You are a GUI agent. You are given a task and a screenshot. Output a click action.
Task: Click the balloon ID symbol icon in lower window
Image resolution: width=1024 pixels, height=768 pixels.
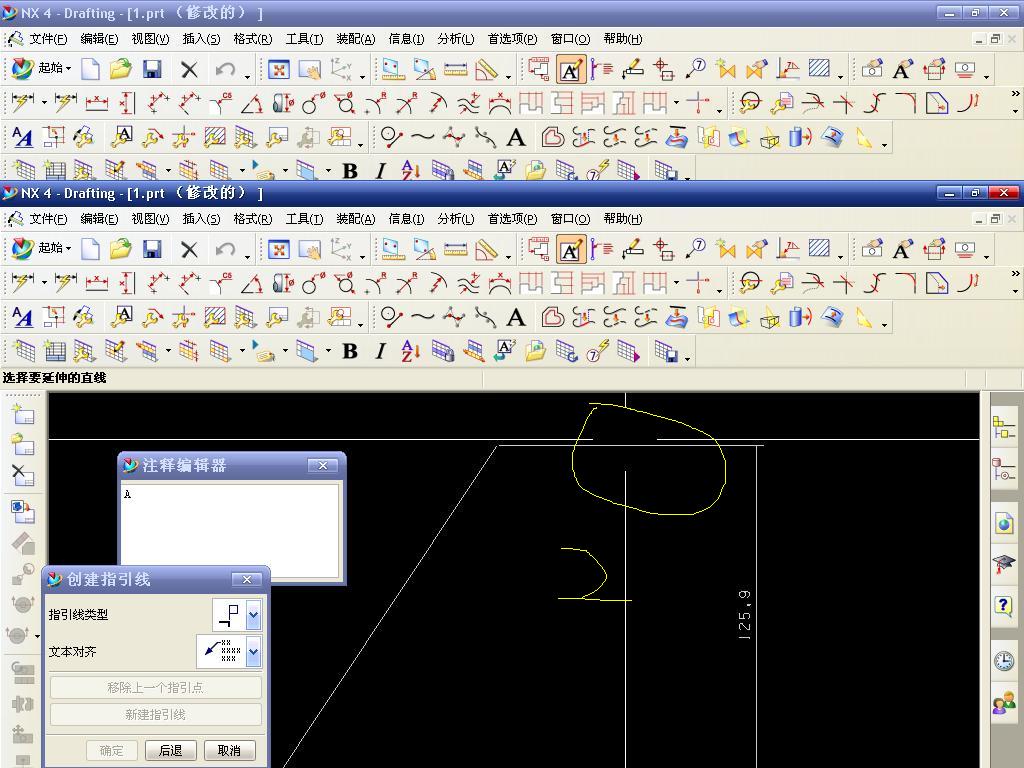(x=695, y=248)
